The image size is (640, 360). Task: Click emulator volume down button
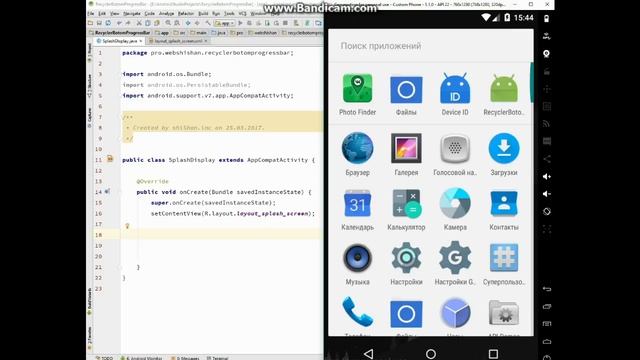click(x=547, y=194)
